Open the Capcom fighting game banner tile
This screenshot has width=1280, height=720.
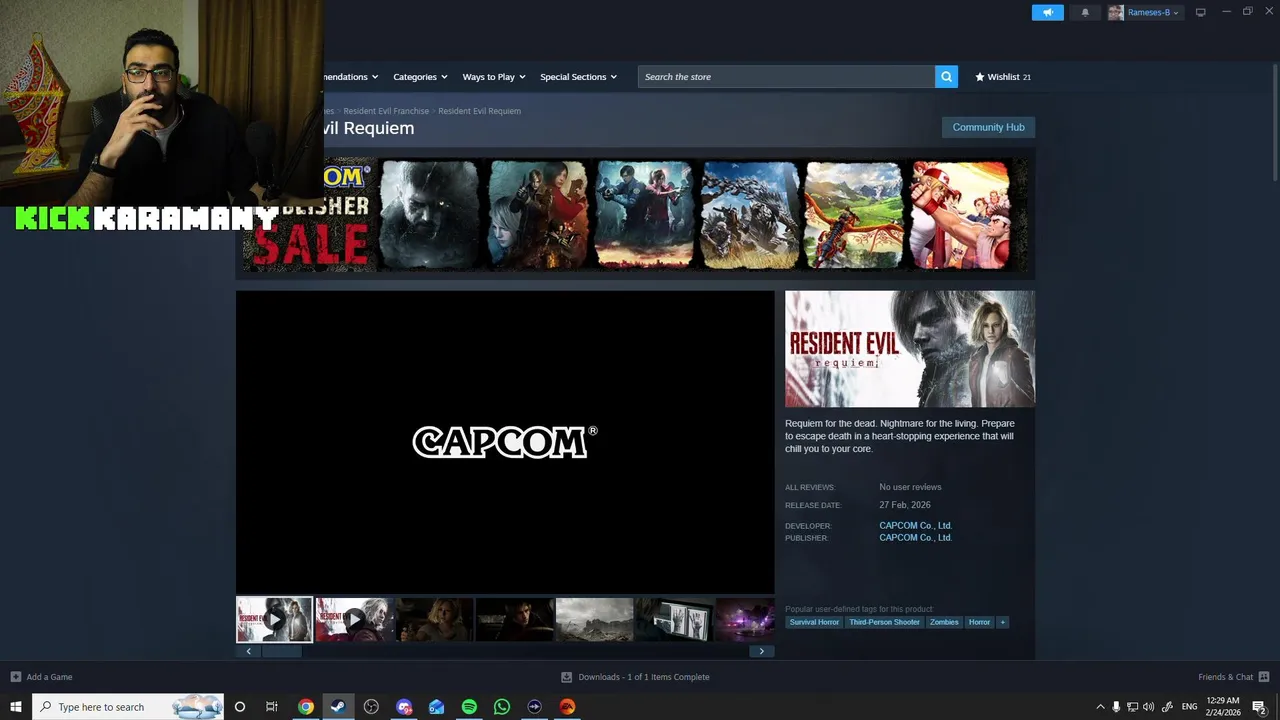pyautogui.click(x=960, y=215)
